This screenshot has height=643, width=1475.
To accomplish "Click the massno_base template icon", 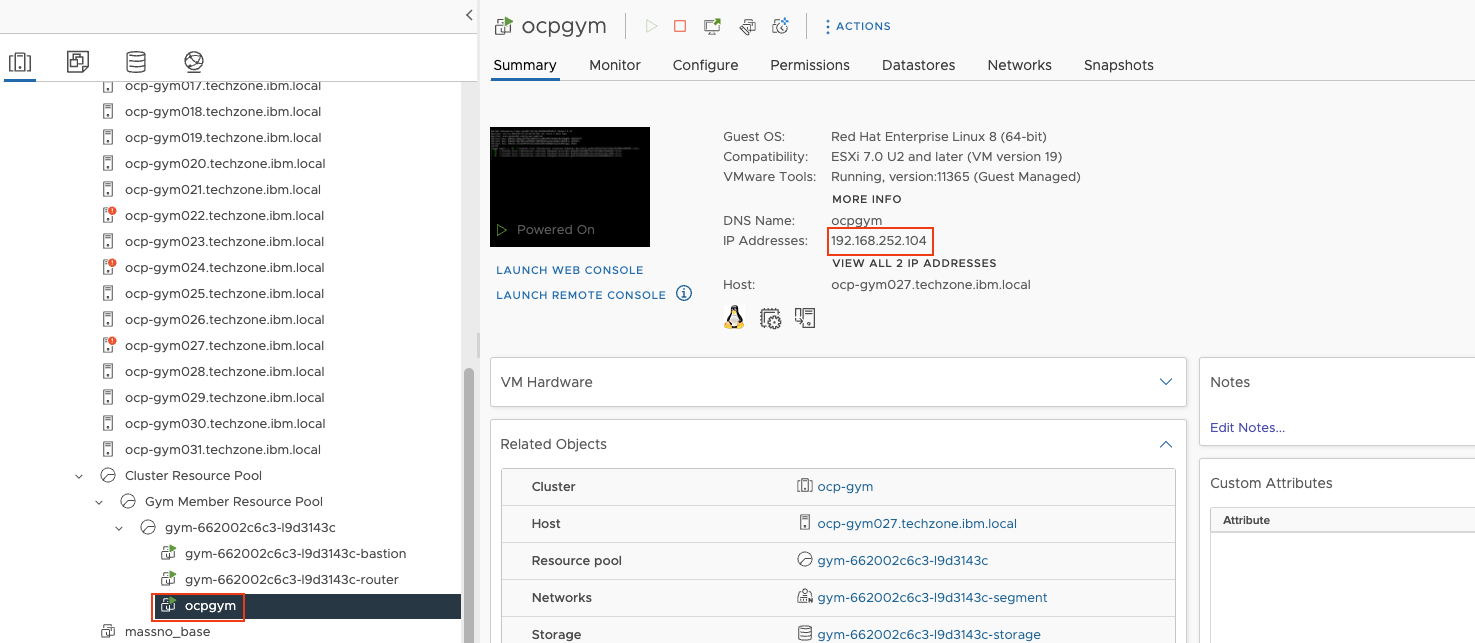I will tap(108, 631).
